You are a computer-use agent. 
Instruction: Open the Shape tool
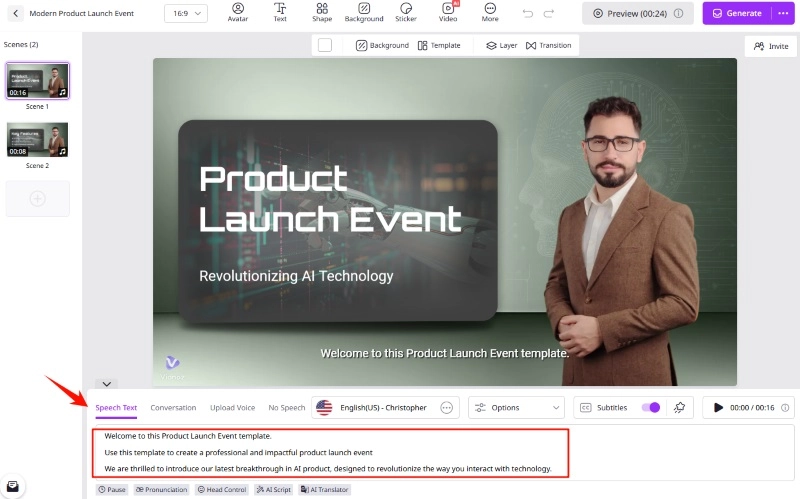click(322, 12)
